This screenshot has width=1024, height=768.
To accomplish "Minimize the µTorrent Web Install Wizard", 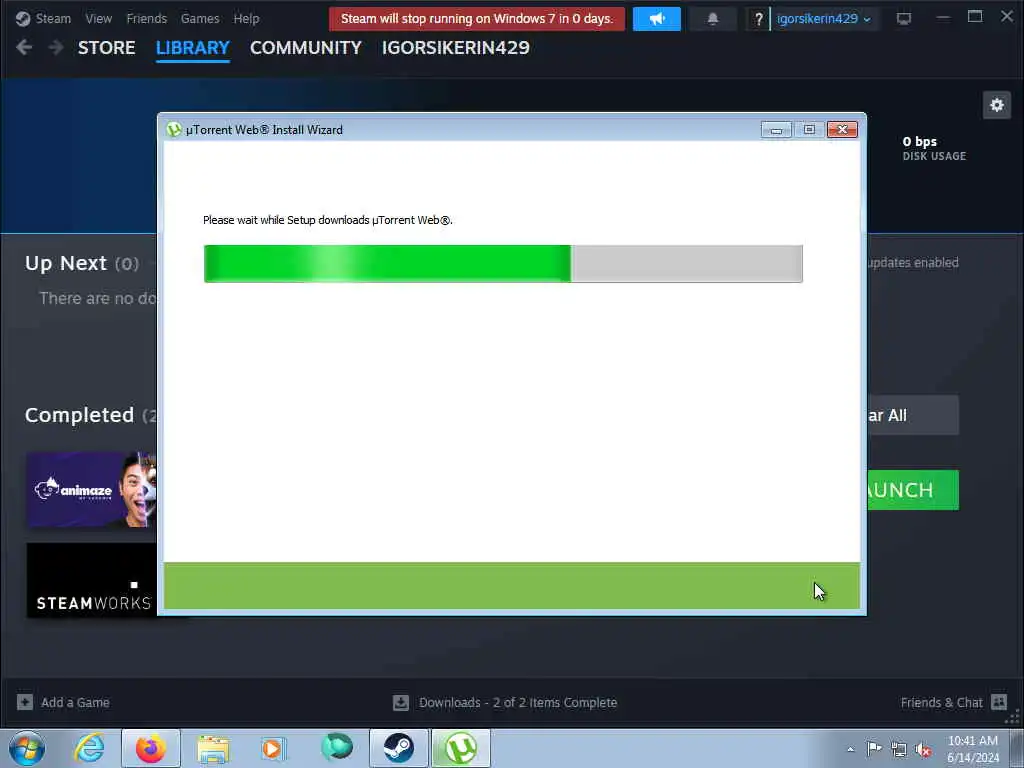I will point(776,130).
